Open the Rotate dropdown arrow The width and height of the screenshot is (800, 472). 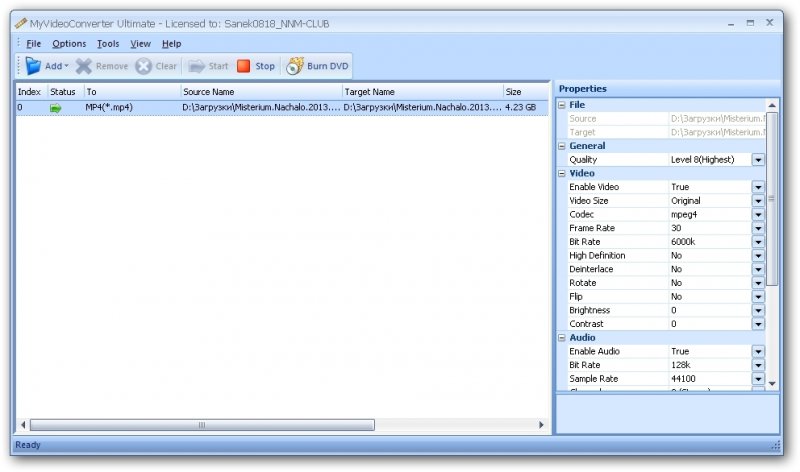758,283
